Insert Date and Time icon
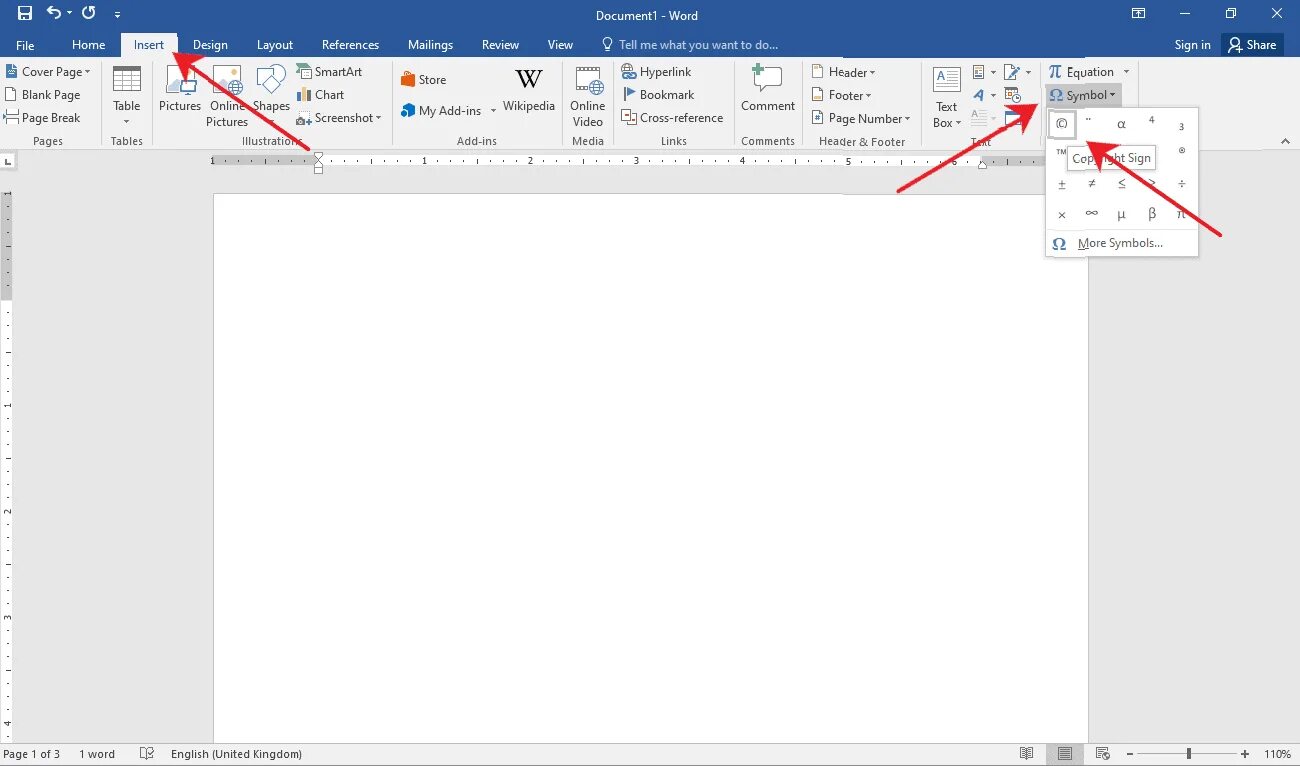 [1012, 96]
